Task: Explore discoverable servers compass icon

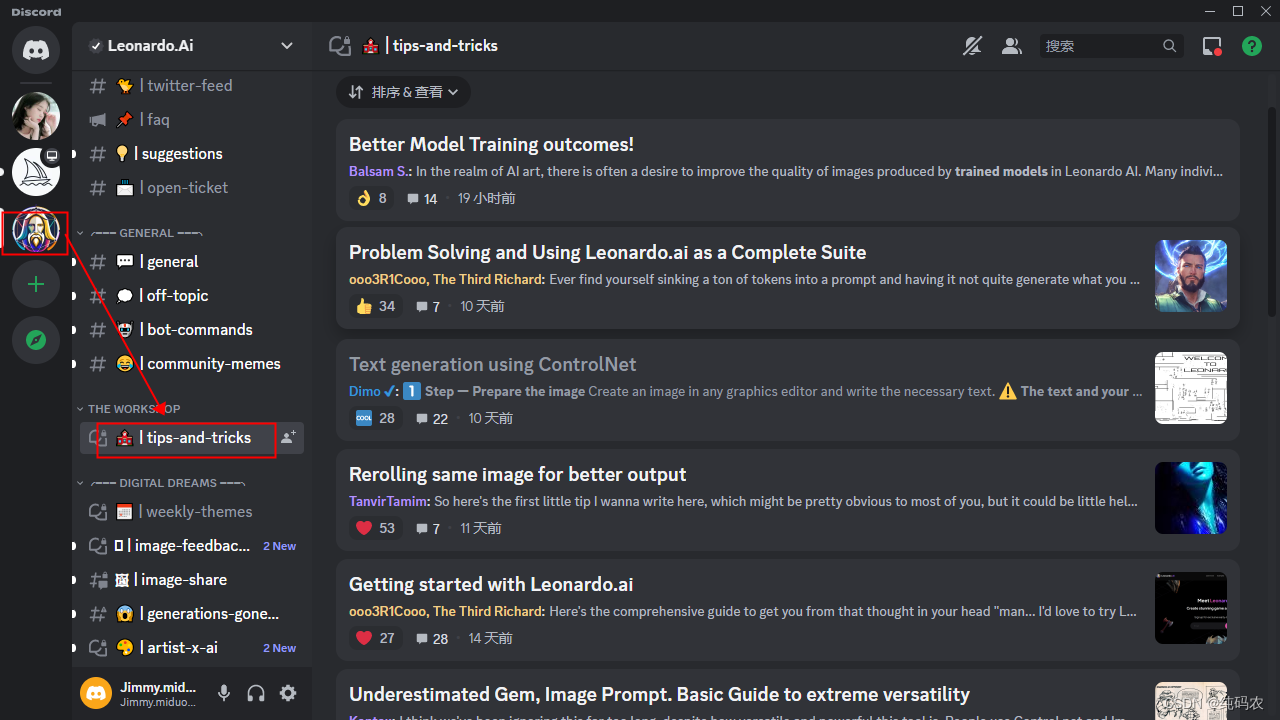Action: (x=36, y=340)
